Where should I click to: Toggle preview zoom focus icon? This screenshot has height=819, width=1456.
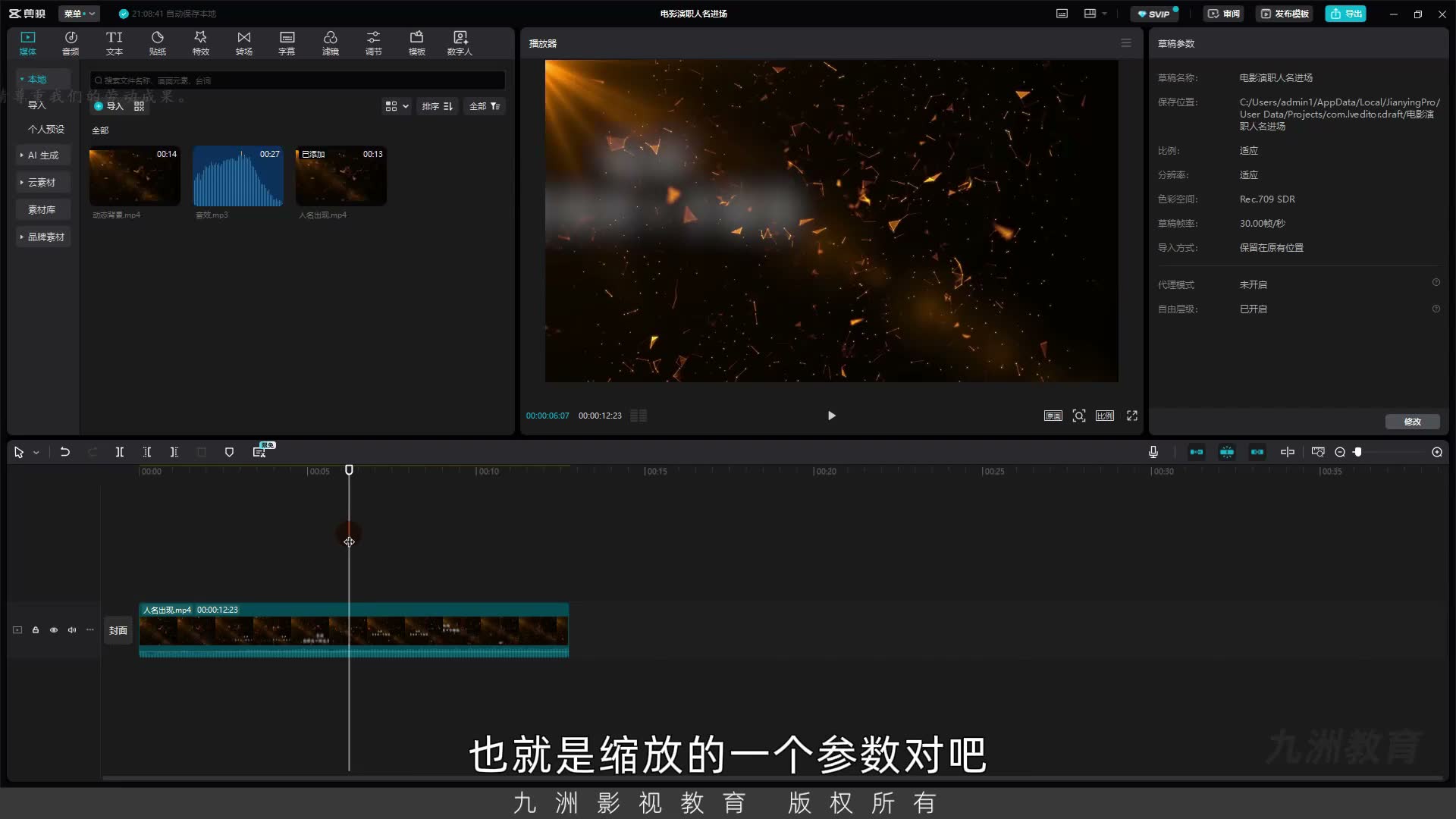[1079, 416]
